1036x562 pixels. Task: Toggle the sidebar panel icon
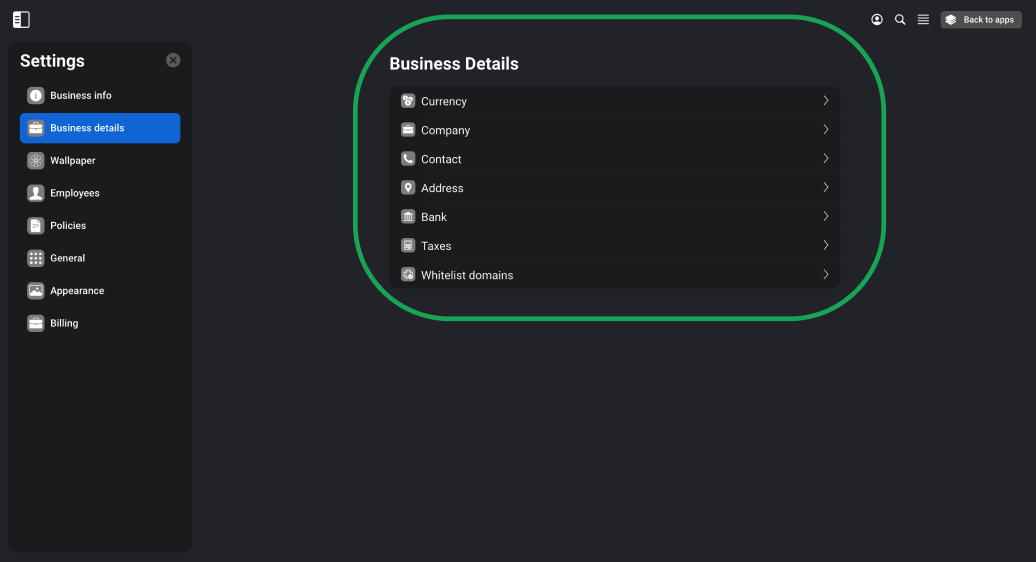(21, 20)
